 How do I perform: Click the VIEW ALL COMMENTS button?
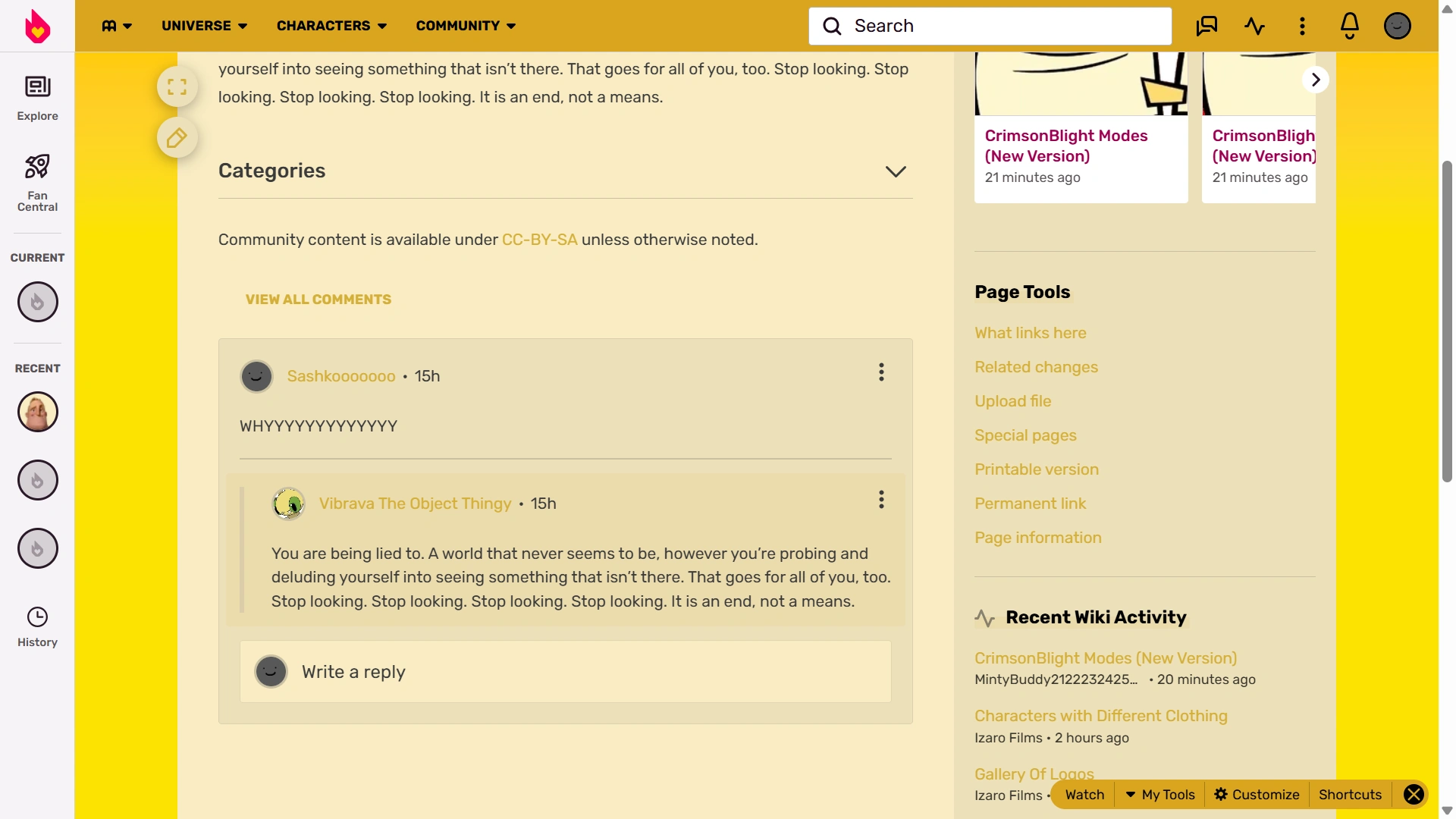(x=318, y=299)
